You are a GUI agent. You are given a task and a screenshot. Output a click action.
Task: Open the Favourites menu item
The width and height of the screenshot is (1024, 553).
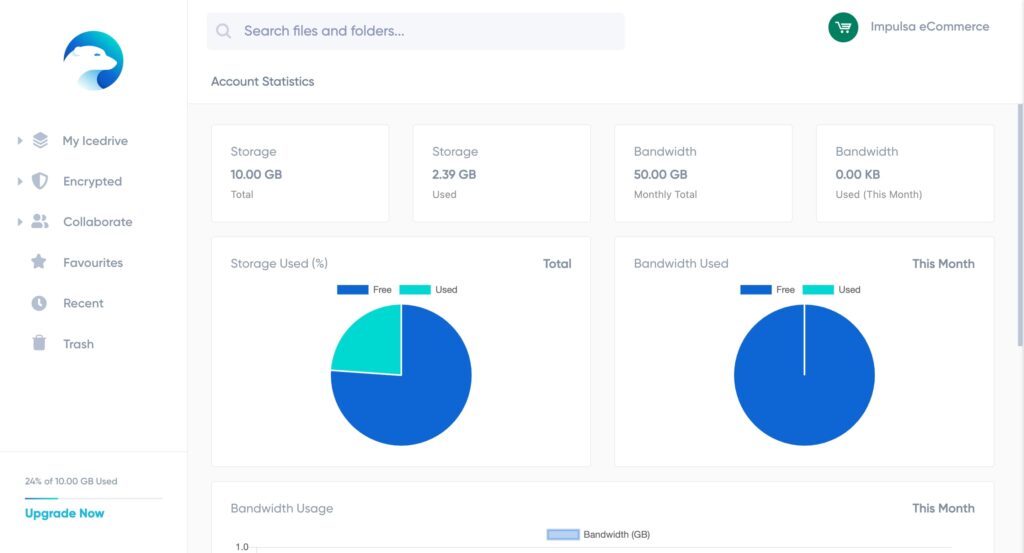pos(93,263)
